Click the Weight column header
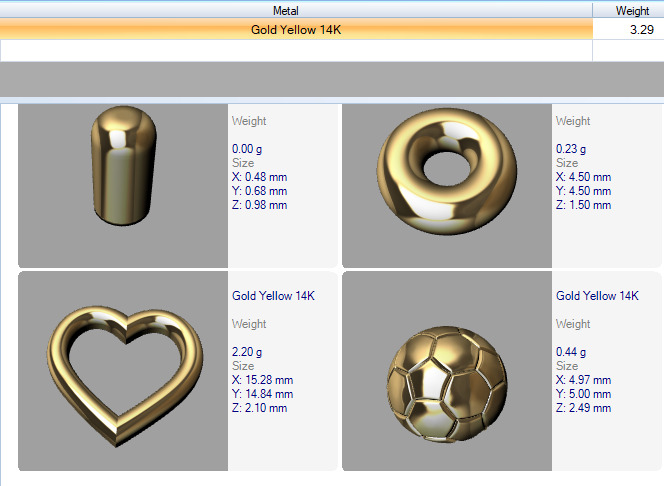The width and height of the screenshot is (664, 486). pos(628,10)
